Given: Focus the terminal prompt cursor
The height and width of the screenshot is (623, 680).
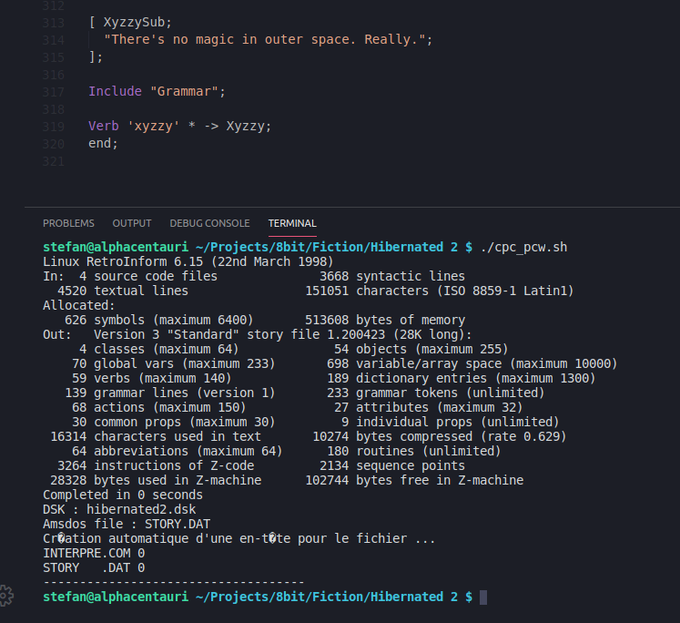Looking at the screenshot, I should click(483, 597).
